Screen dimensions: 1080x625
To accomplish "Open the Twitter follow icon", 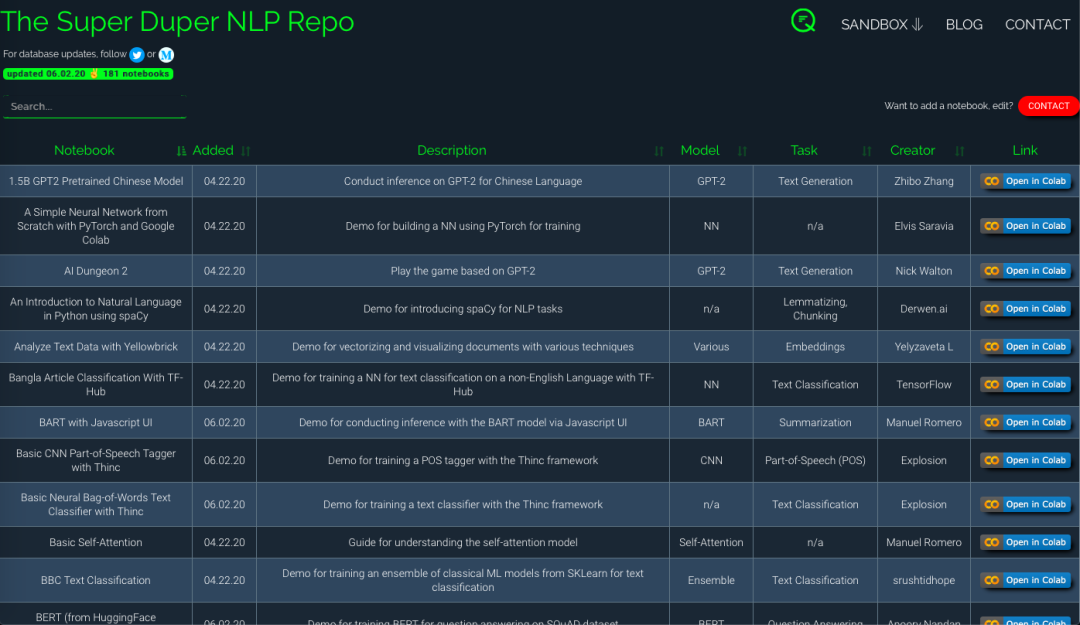I will click(x=136, y=54).
